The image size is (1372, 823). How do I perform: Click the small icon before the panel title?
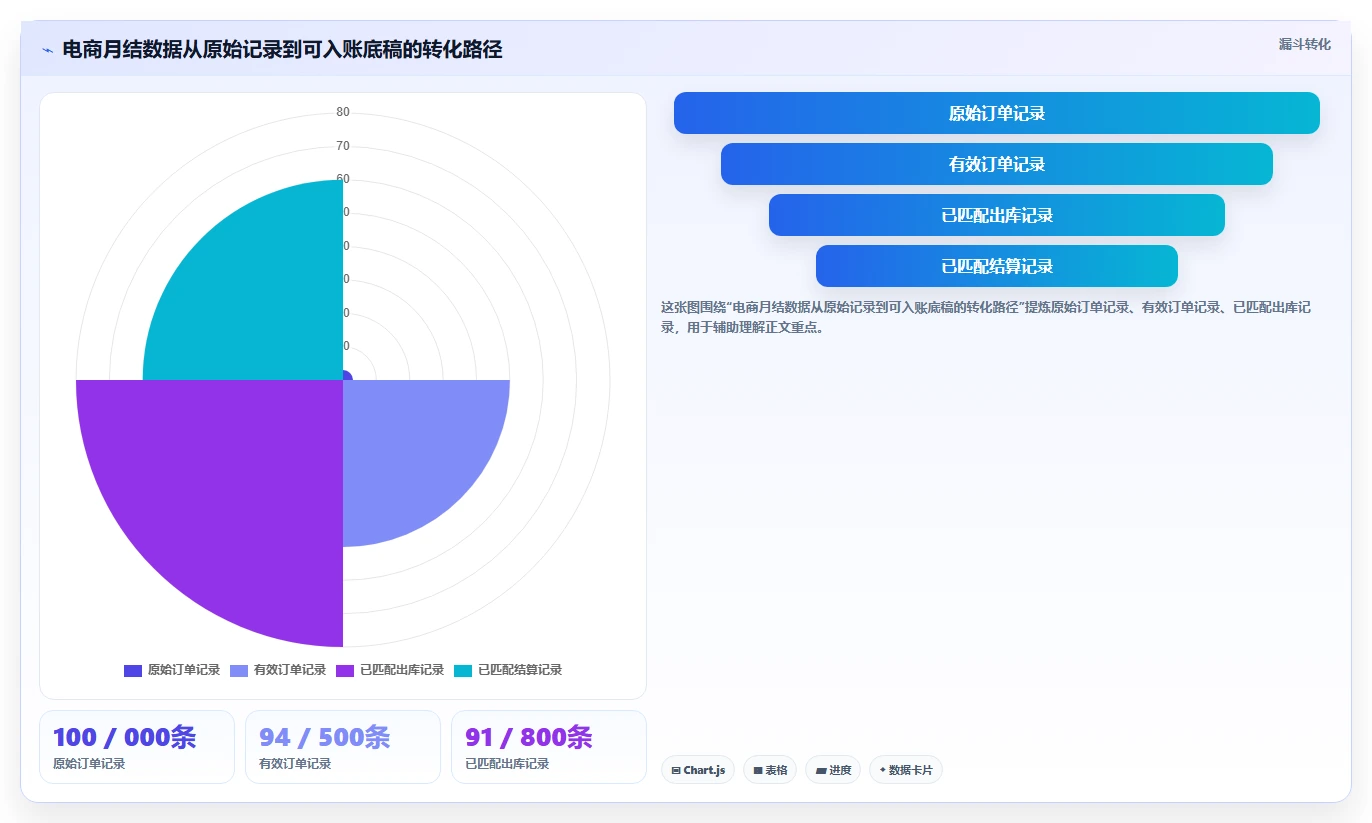(48, 49)
